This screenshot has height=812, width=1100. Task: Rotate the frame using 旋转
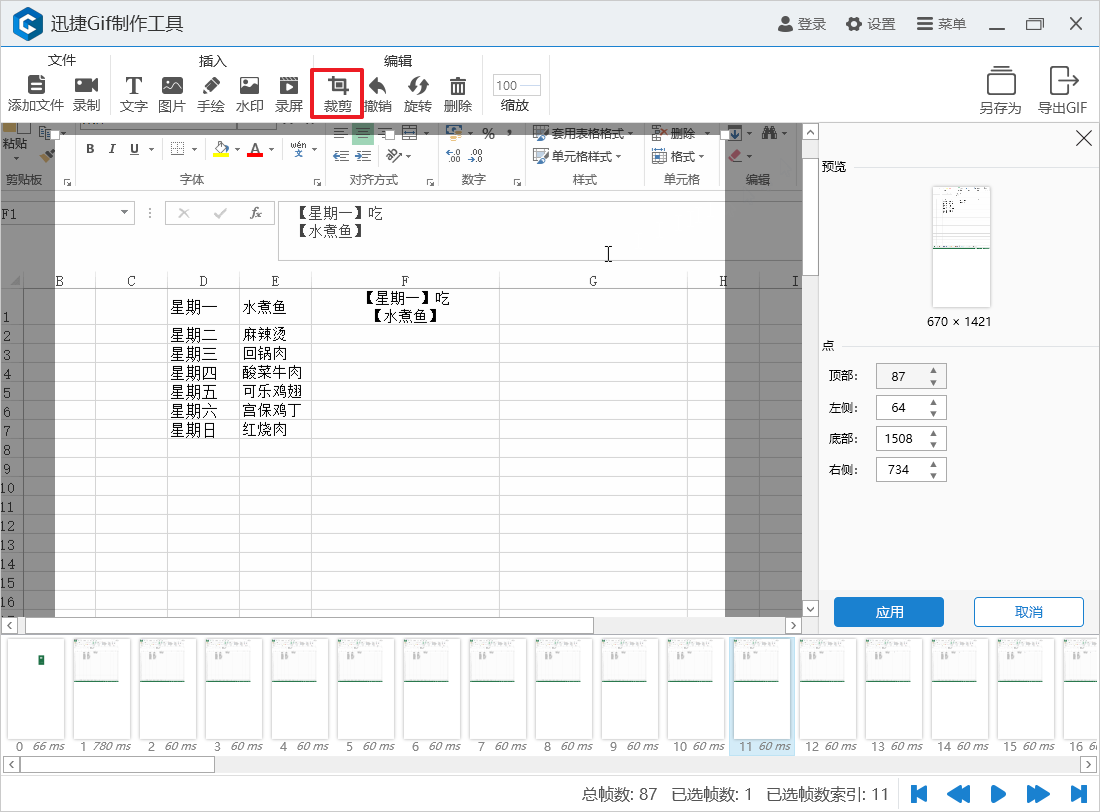click(x=418, y=93)
